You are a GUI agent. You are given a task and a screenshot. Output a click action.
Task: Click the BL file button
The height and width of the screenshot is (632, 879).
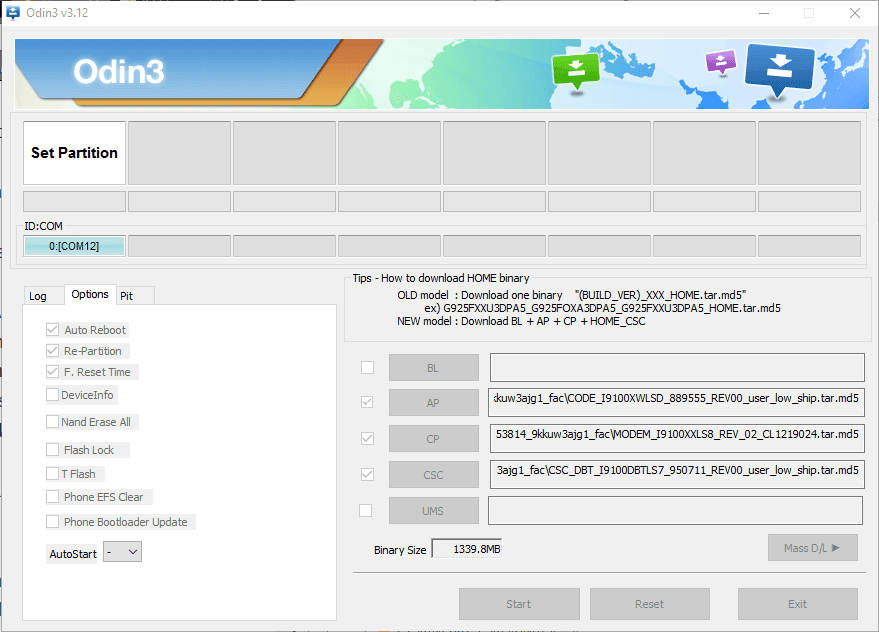(x=434, y=368)
